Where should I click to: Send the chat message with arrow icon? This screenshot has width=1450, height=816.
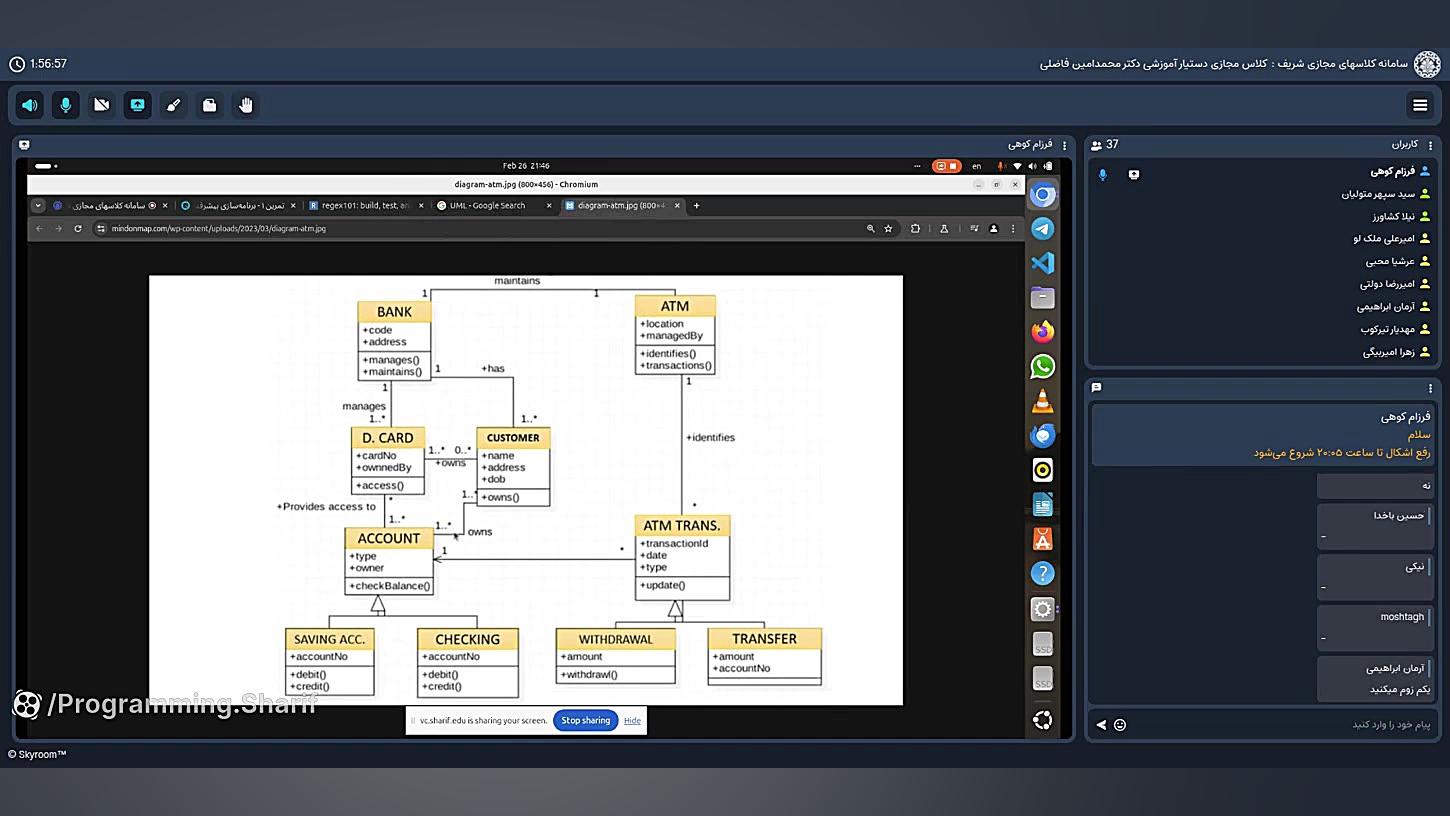click(x=1101, y=725)
